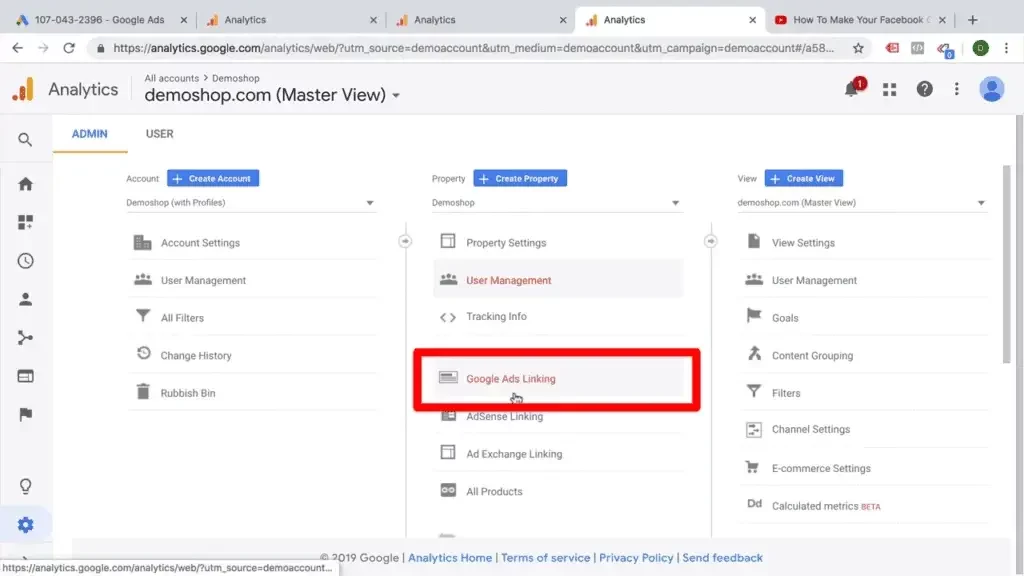Open the demoshop.com (Master View) header dropdown

click(272, 95)
